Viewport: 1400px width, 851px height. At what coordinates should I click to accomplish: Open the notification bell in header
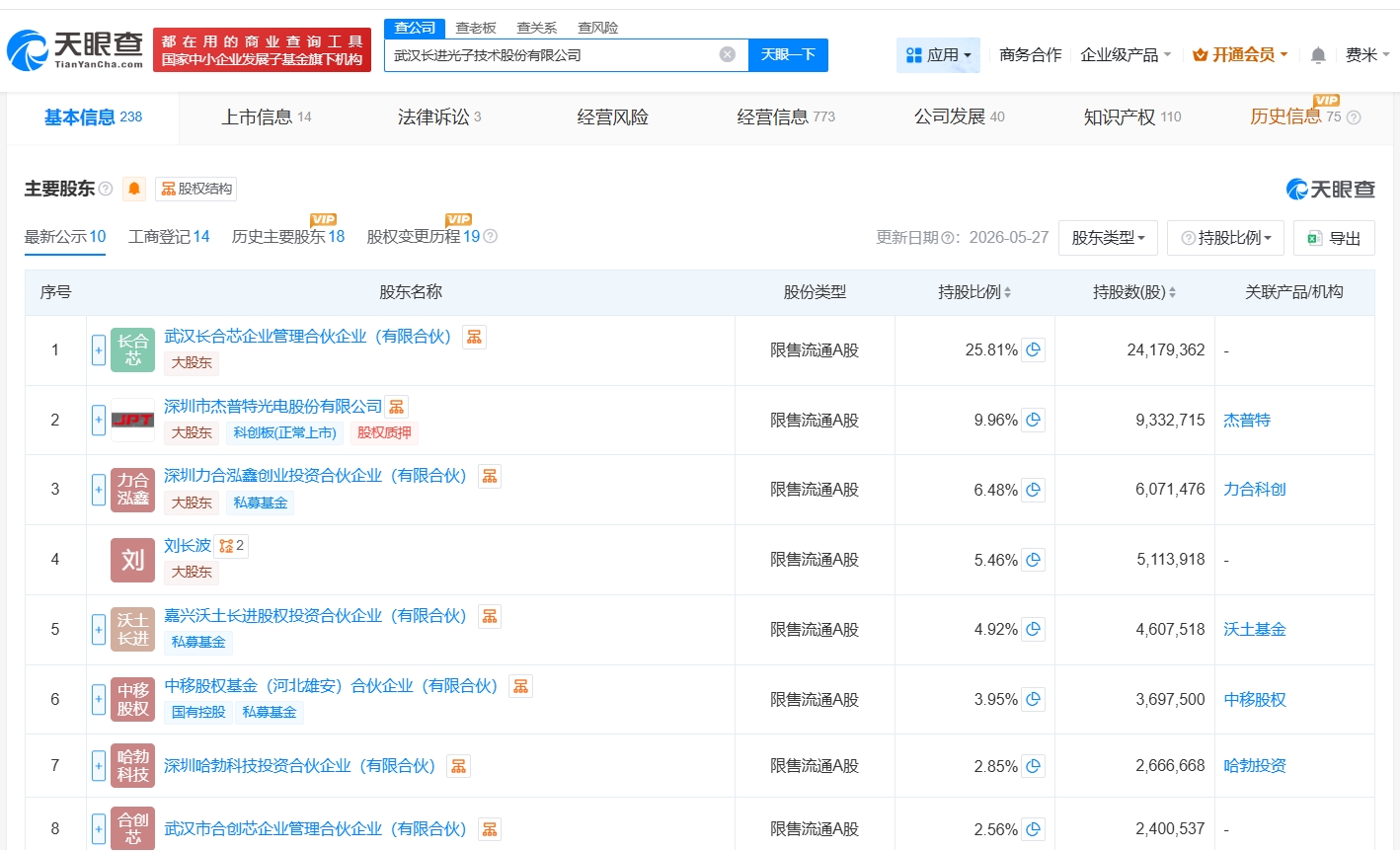click(1318, 55)
